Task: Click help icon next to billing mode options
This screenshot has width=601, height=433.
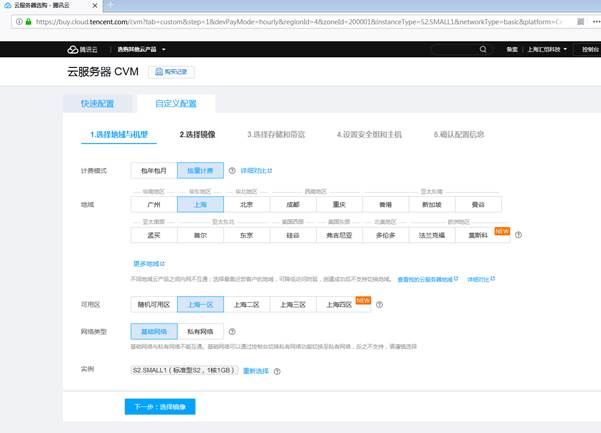Action: click(232, 171)
